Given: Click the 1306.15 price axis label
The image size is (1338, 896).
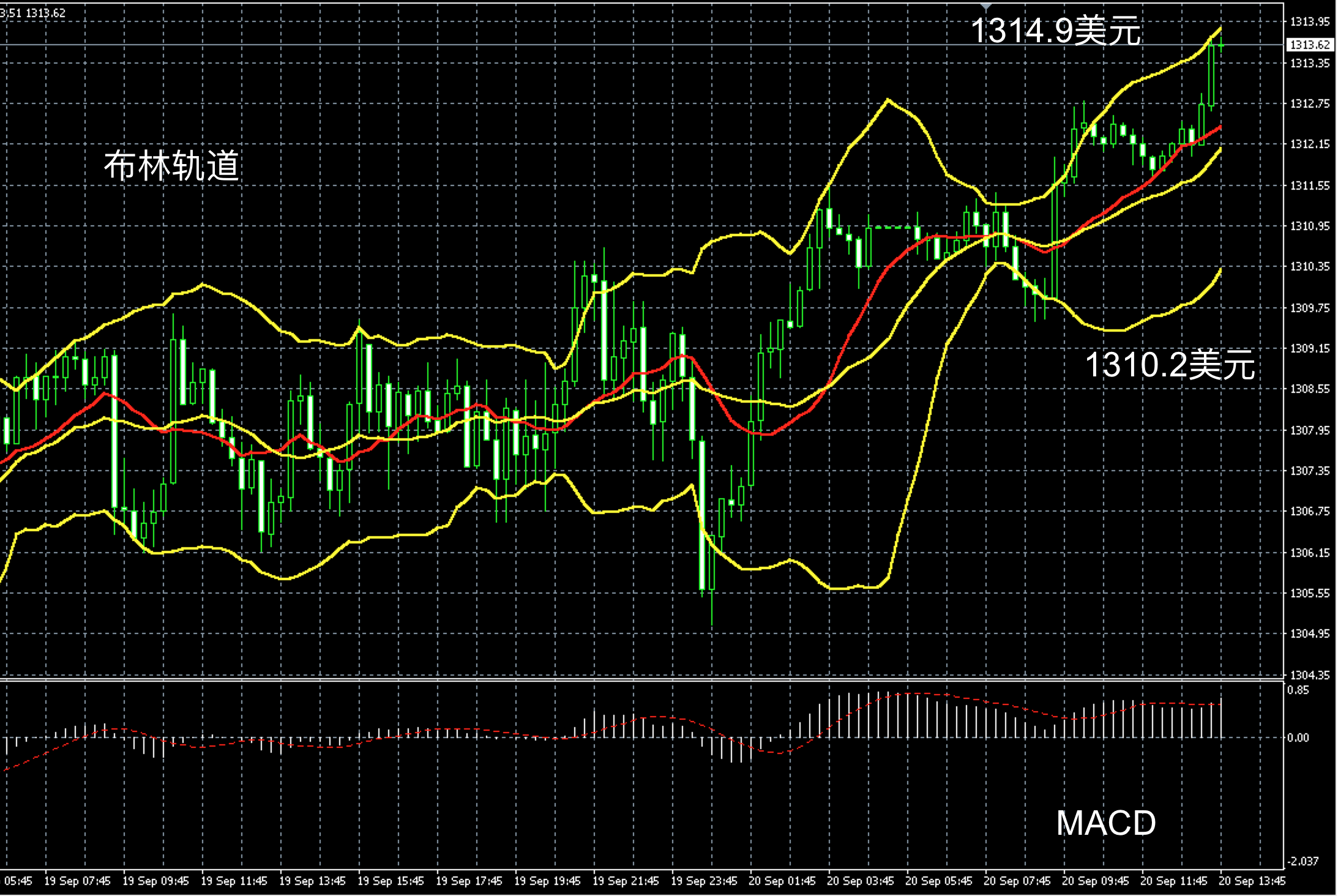Looking at the screenshot, I should 1309,553.
